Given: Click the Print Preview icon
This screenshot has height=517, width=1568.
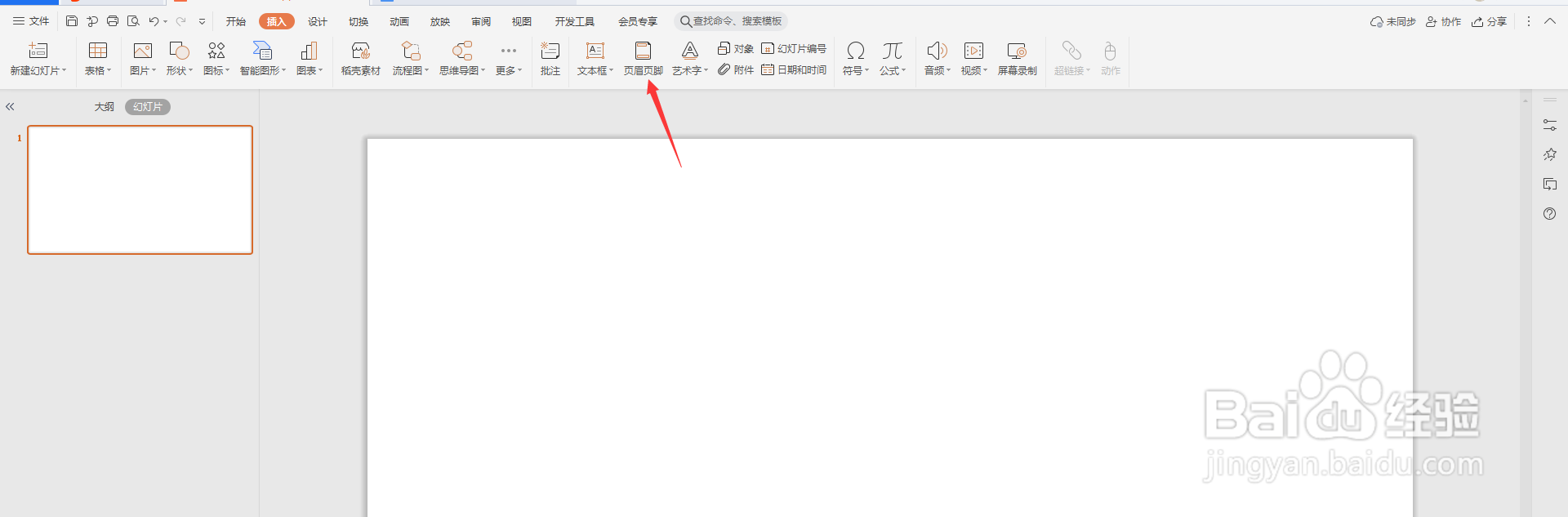Looking at the screenshot, I should (133, 21).
